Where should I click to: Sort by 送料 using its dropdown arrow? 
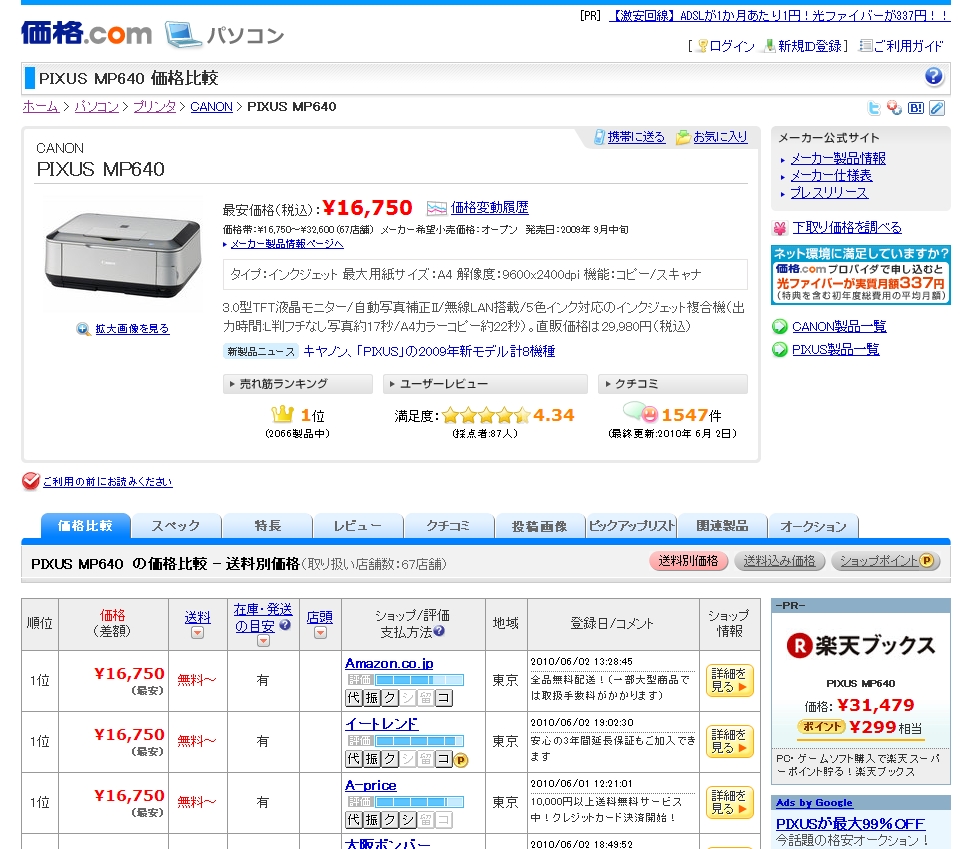(197, 633)
